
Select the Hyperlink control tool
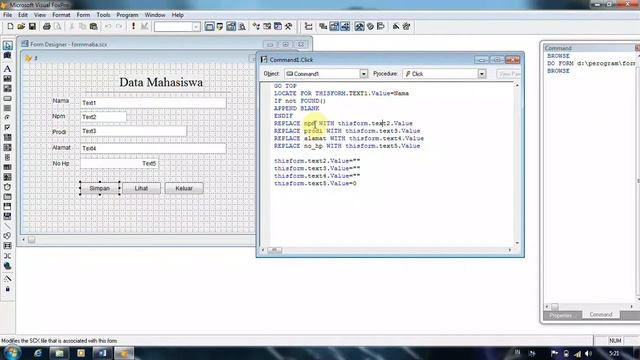(x=7, y=266)
